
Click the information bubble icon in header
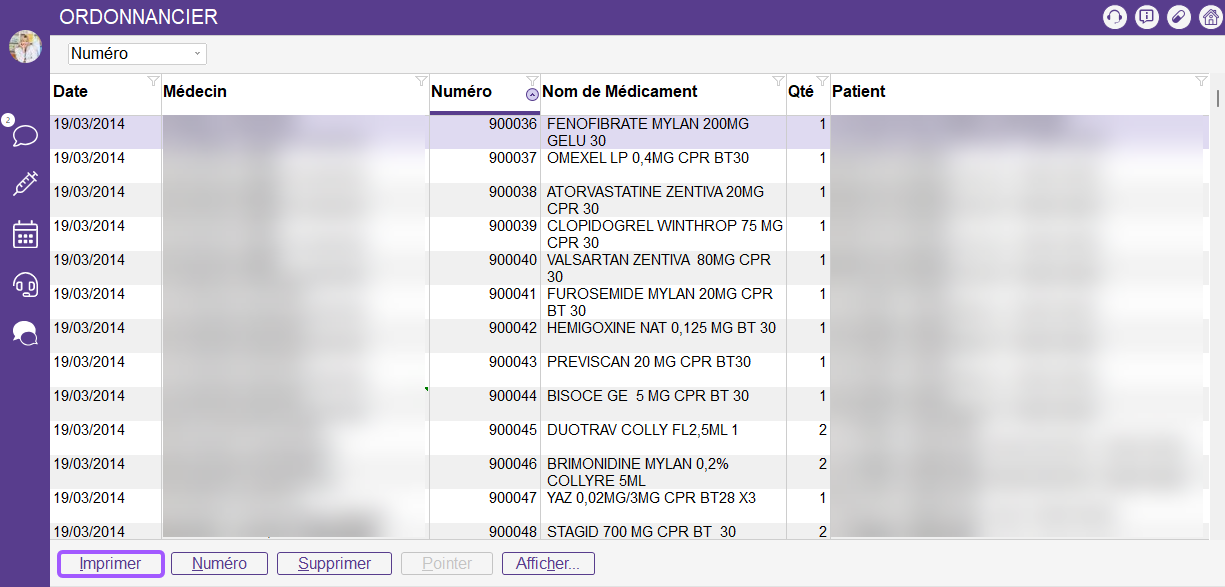coord(1146,17)
